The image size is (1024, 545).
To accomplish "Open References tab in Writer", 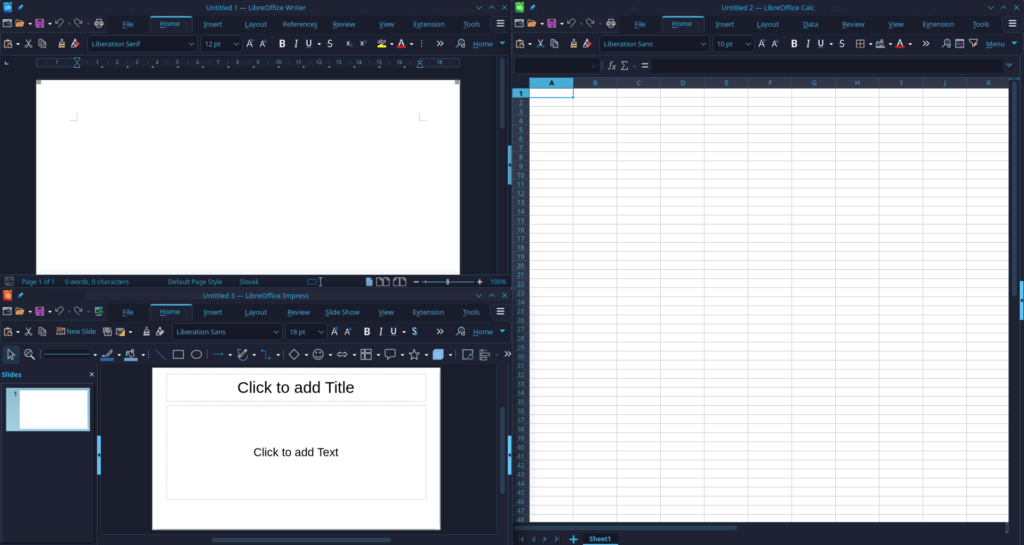I will point(300,24).
